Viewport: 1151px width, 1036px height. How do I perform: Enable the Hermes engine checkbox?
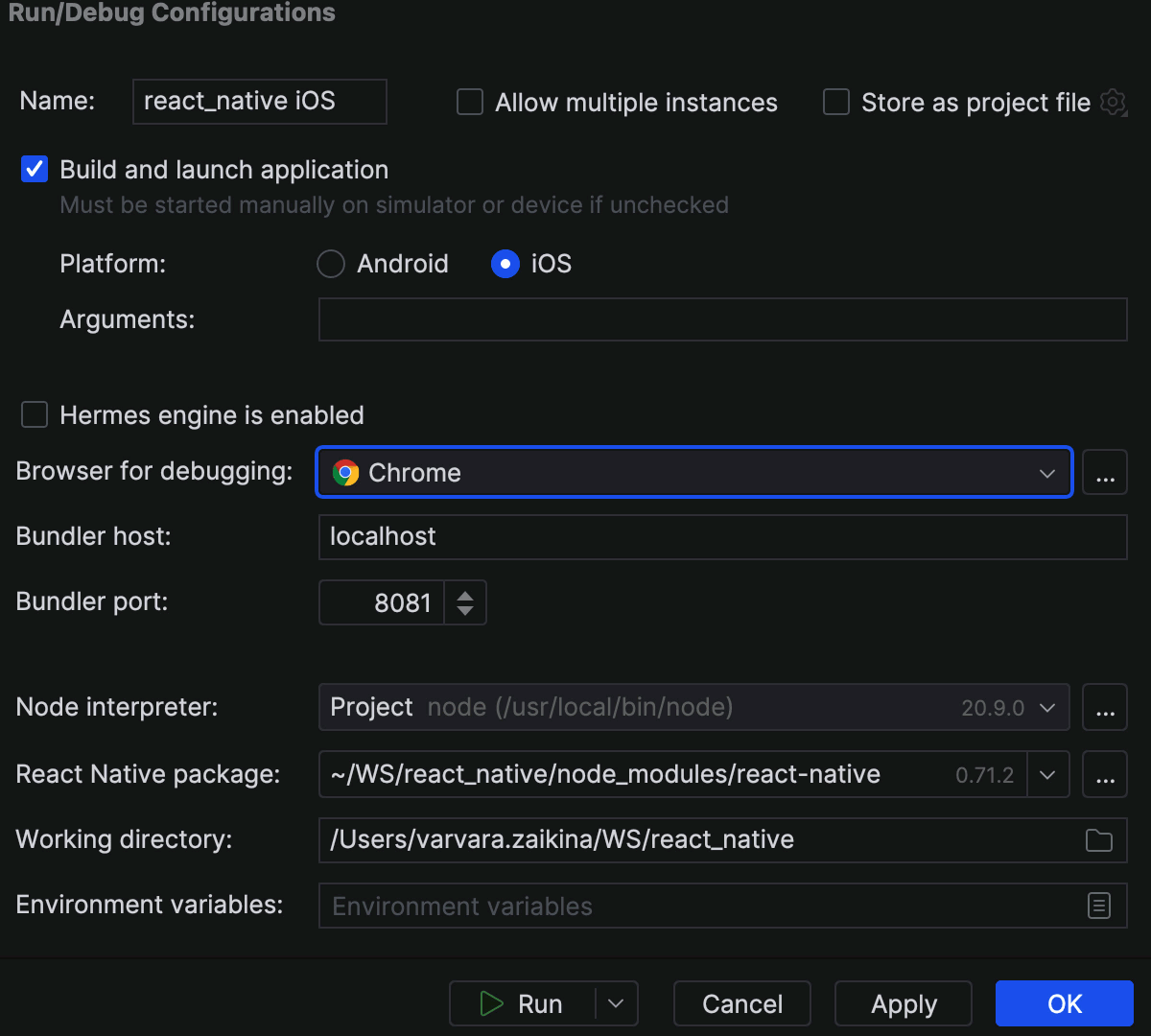click(34, 414)
